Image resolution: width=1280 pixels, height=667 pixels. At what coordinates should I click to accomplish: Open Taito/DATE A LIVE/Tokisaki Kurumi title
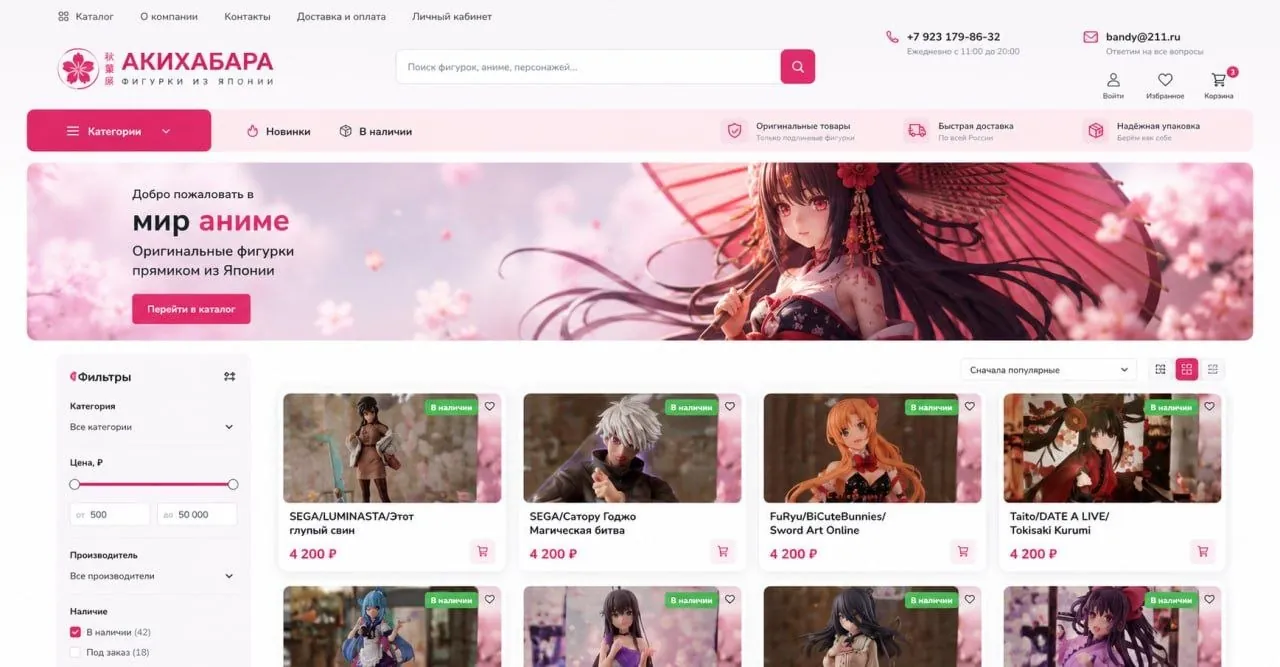point(1059,523)
